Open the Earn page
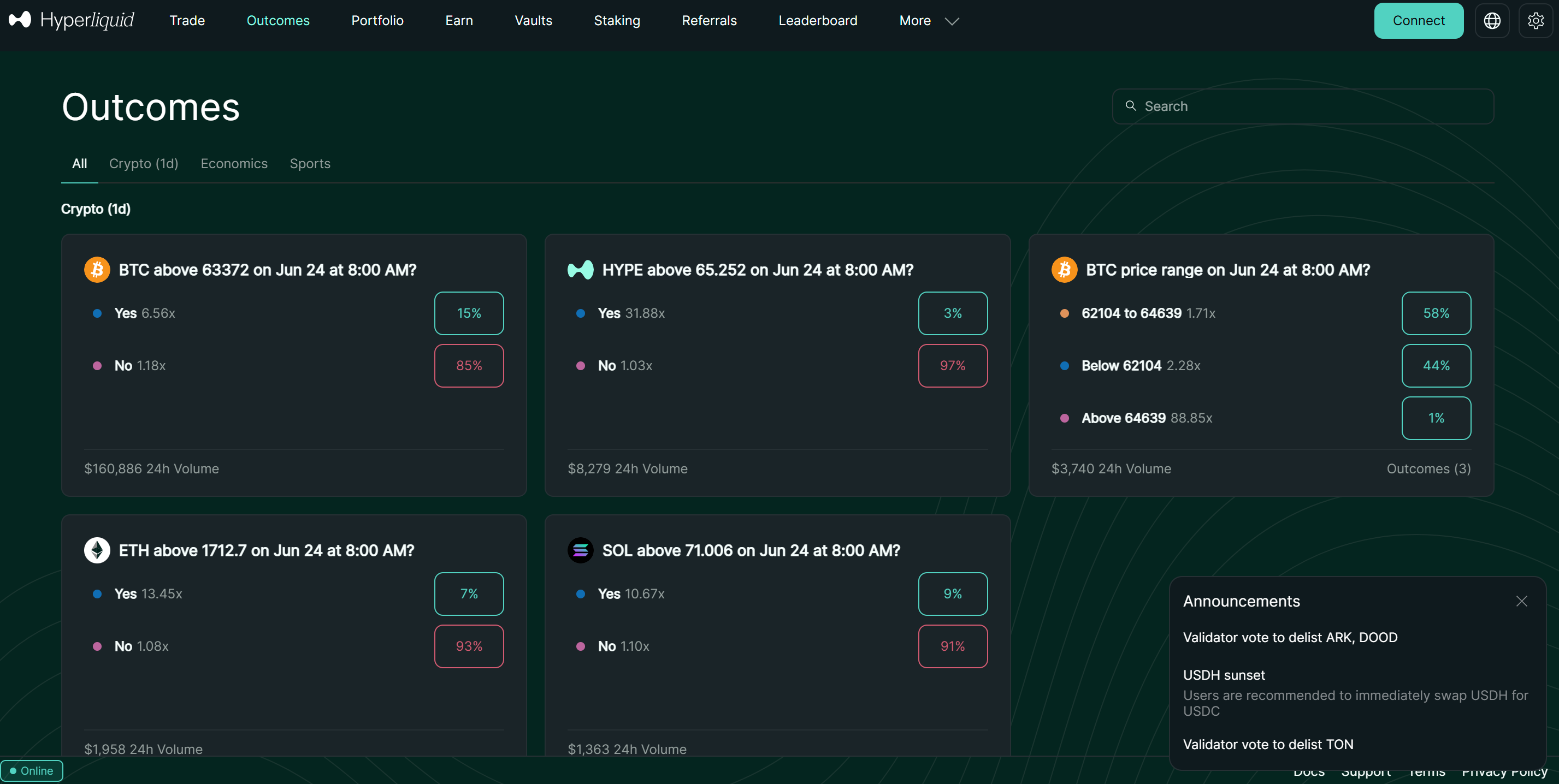Viewport: 1559px width, 784px height. (459, 21)
